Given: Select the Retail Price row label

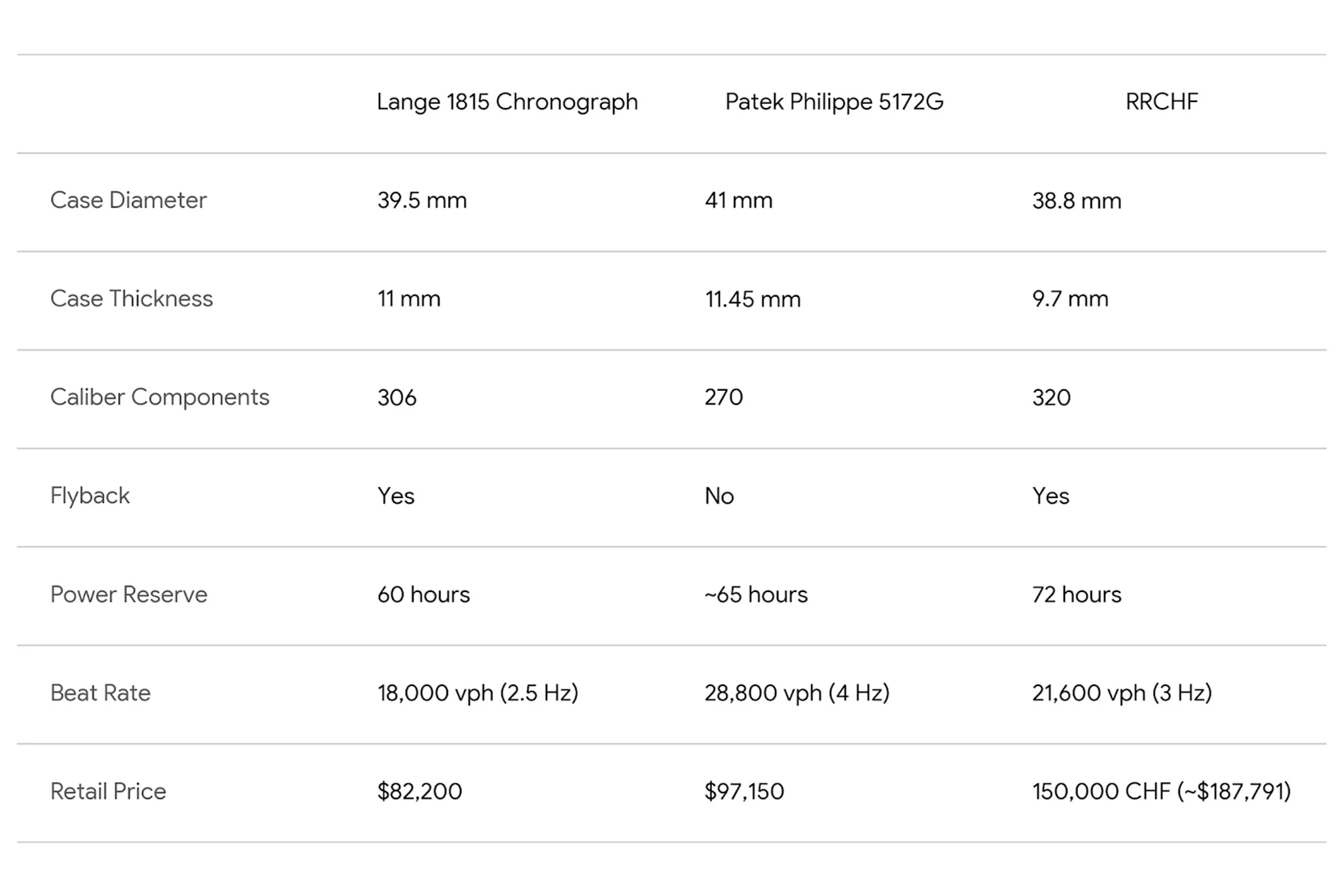Looking at the screenshot, I should tap(108, 791).
